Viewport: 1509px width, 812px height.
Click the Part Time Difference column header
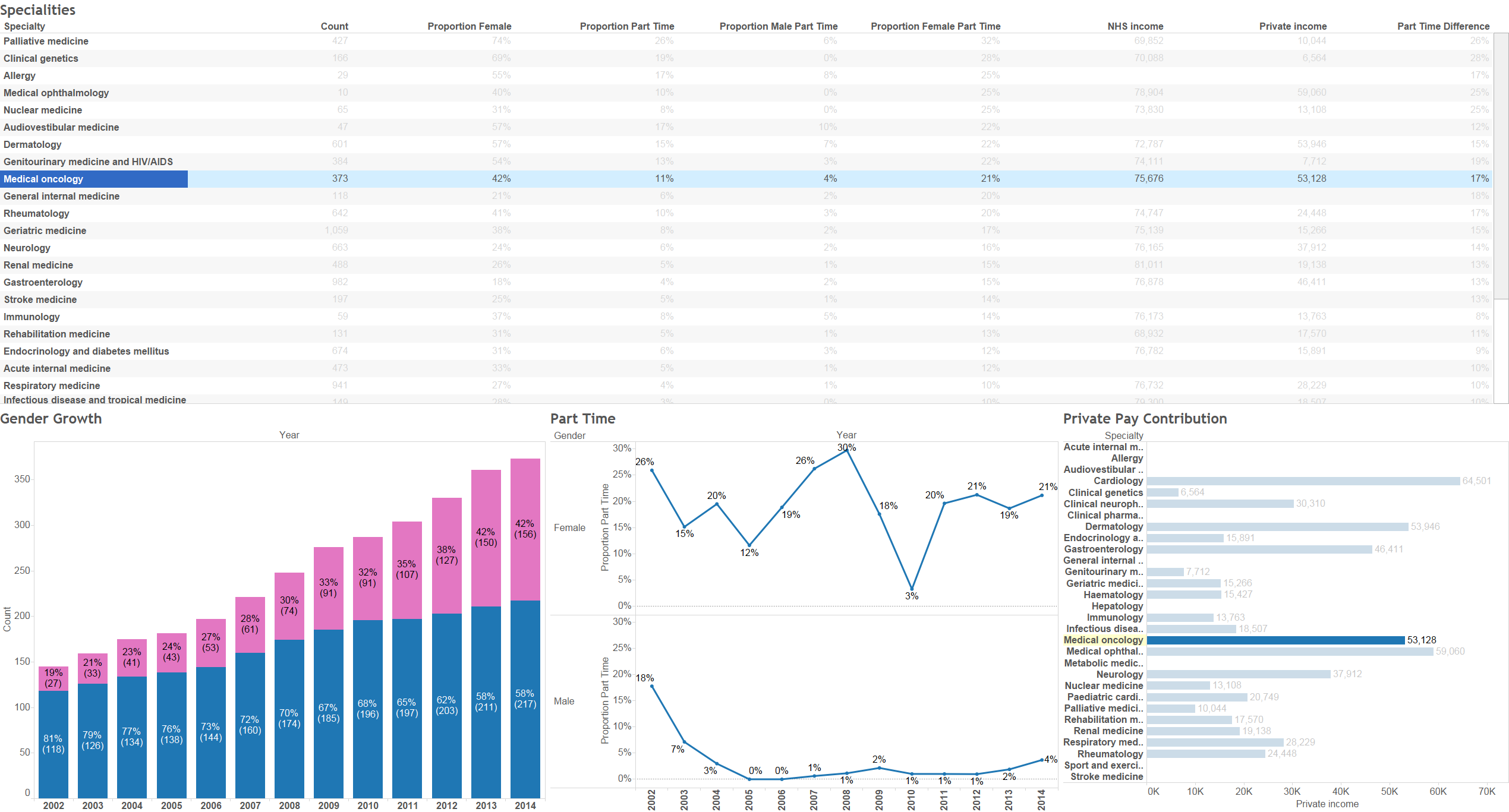1442,26
